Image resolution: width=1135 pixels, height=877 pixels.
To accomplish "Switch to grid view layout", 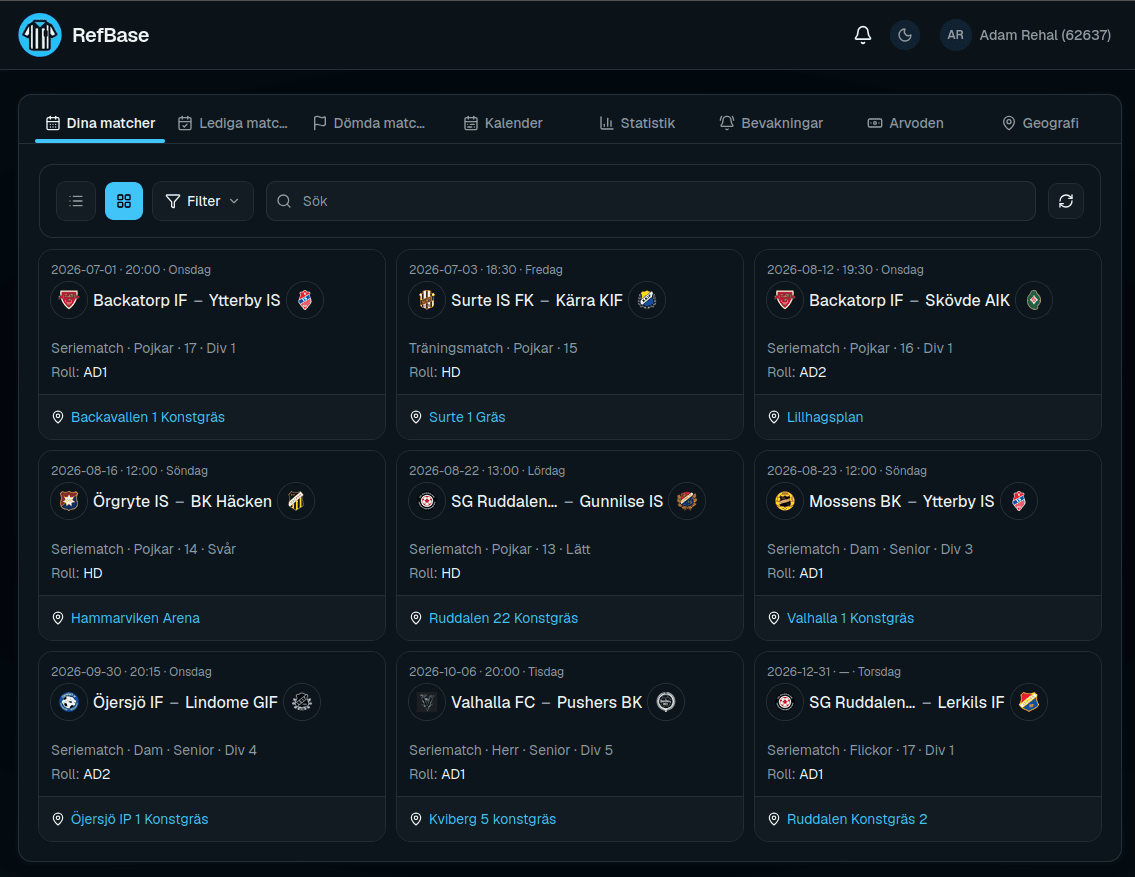I will tap(124, 201).
